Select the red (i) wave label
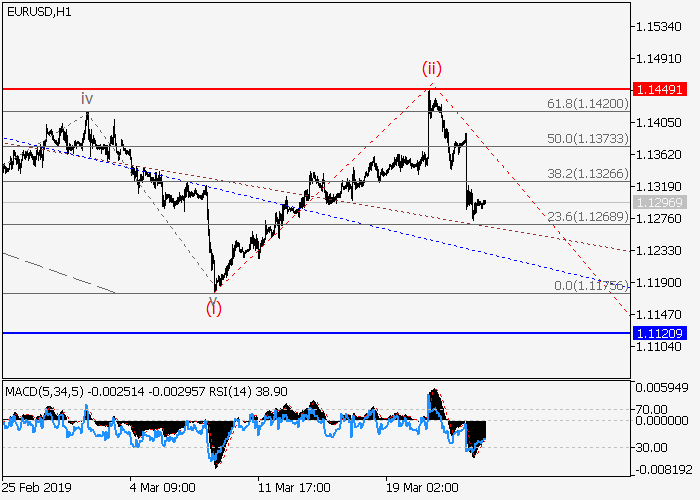The width and height of the screenshot is (700, 500). click(x=214, y=307)
